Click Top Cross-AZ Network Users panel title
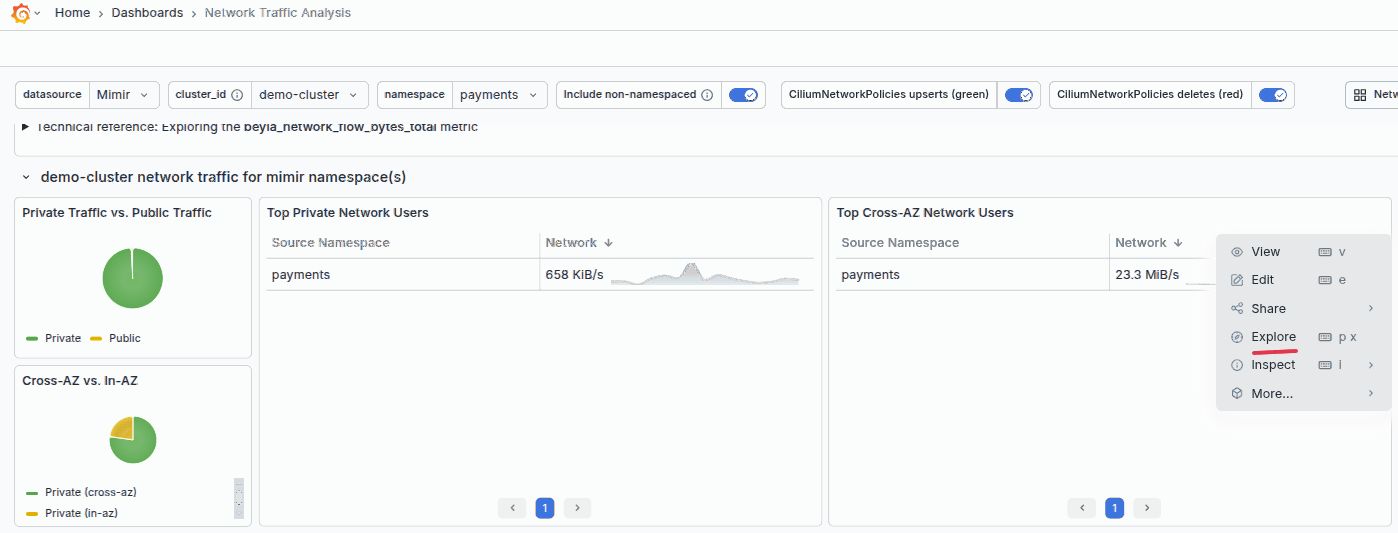The width and height of the screenshot is (1398, 533). tap(925, 213)
